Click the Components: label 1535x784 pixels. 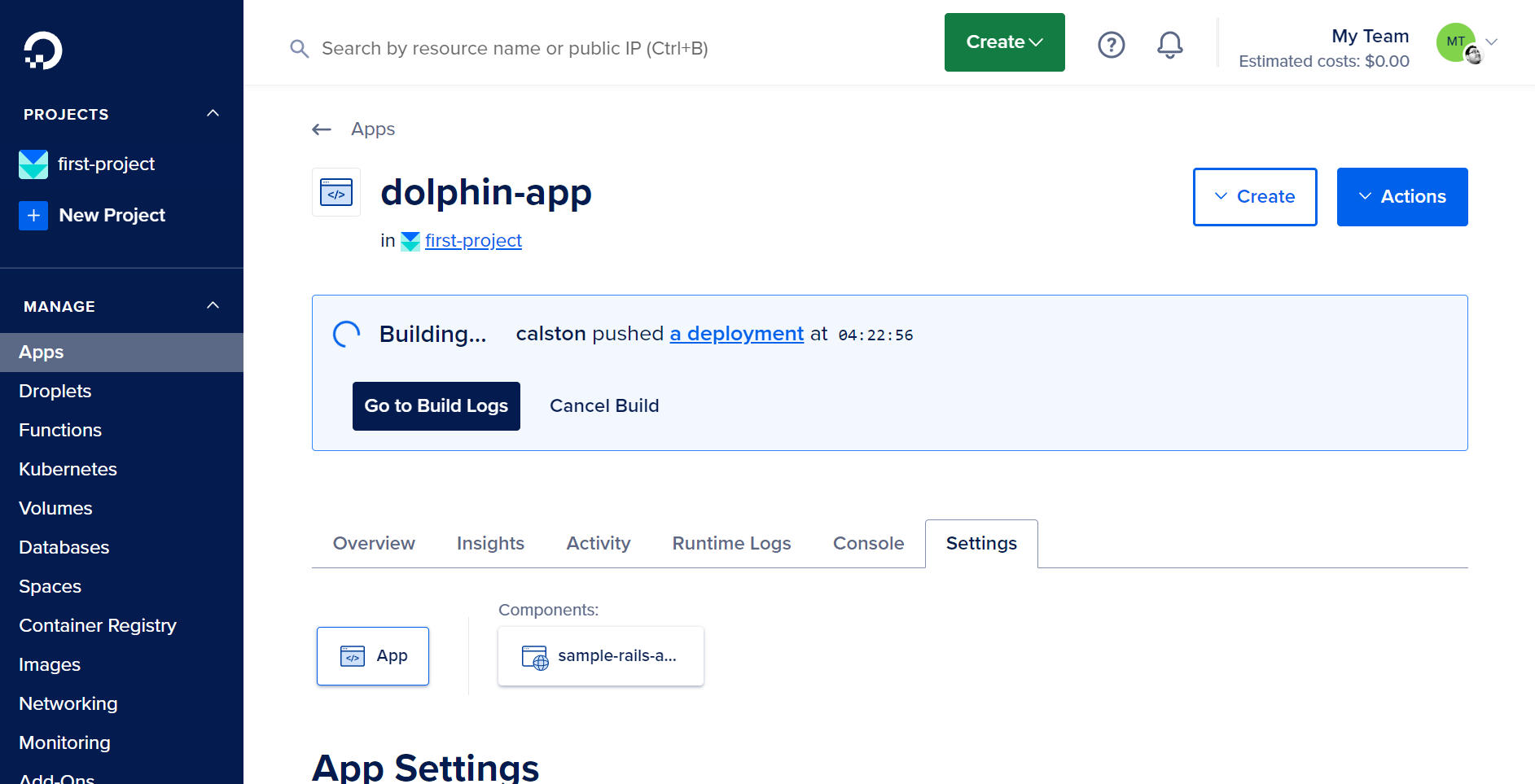(x=548, y=611)
